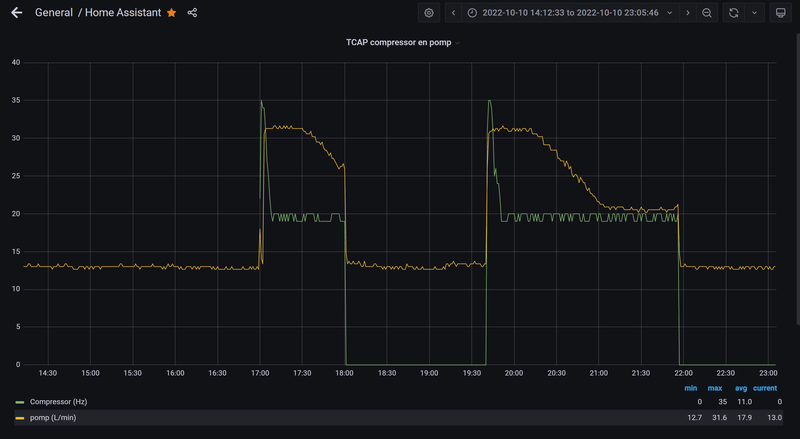The image size is (800, 439).
Task: Change pomp (L/min) yellow series color
Action: click(20, 418)
